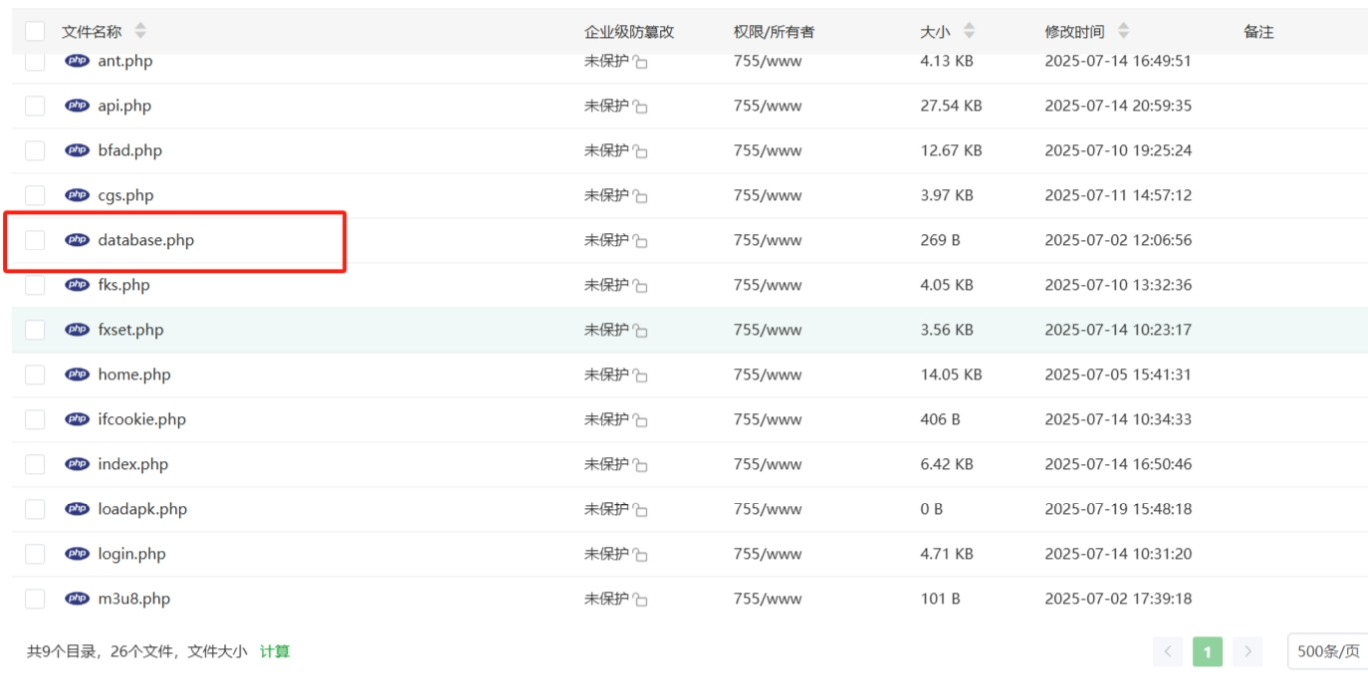Click the PHP icon next to login.php

tap(77, 553)
